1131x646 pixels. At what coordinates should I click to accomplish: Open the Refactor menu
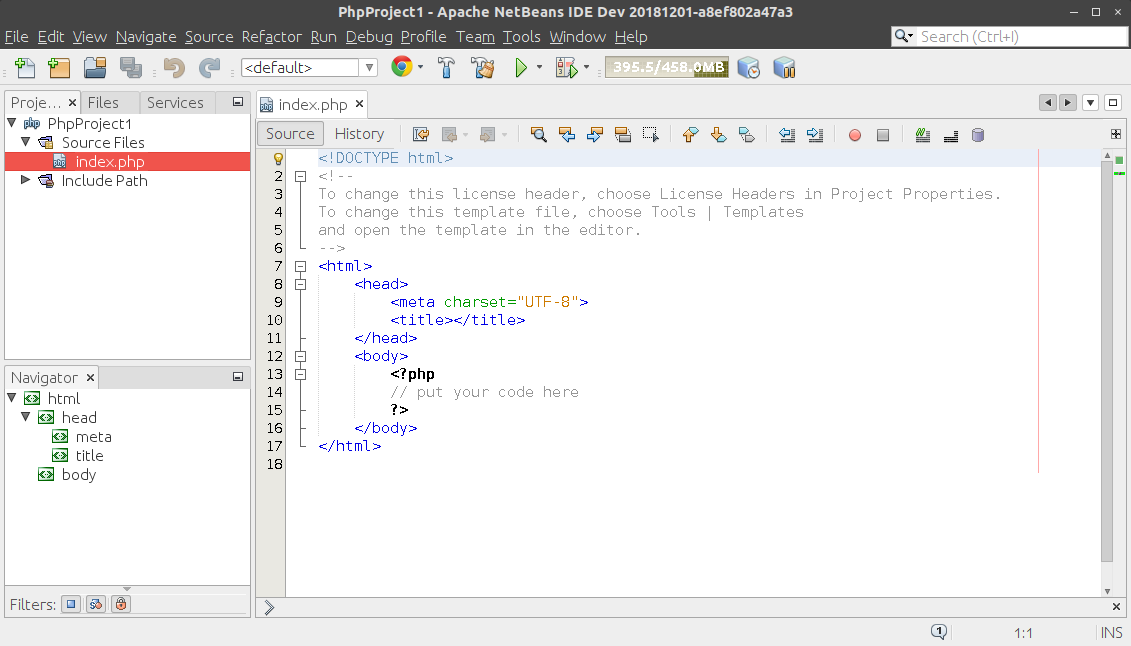pyautogui.click(x=271, y=37)
